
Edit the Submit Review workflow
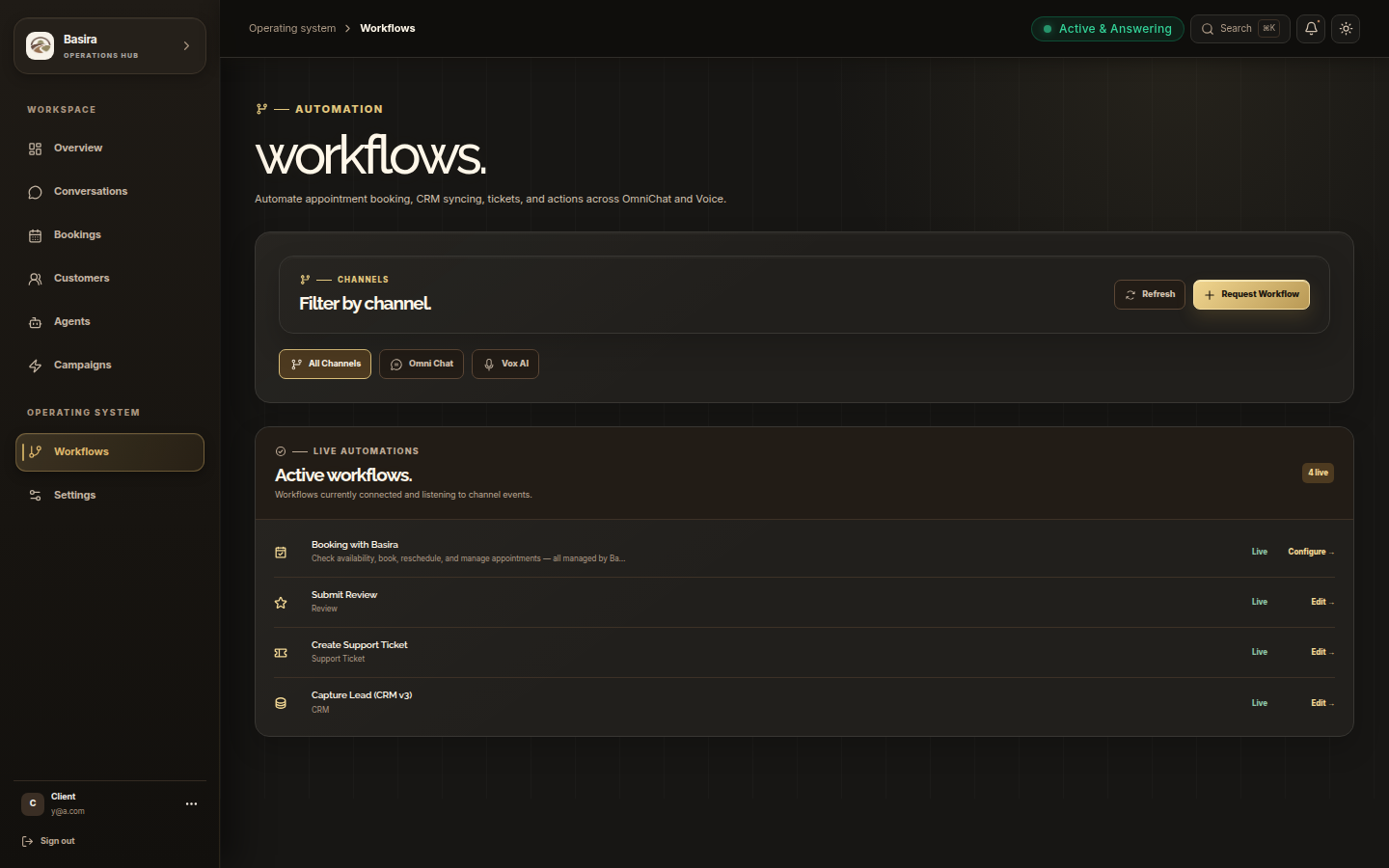click(x=1322, y=602)
